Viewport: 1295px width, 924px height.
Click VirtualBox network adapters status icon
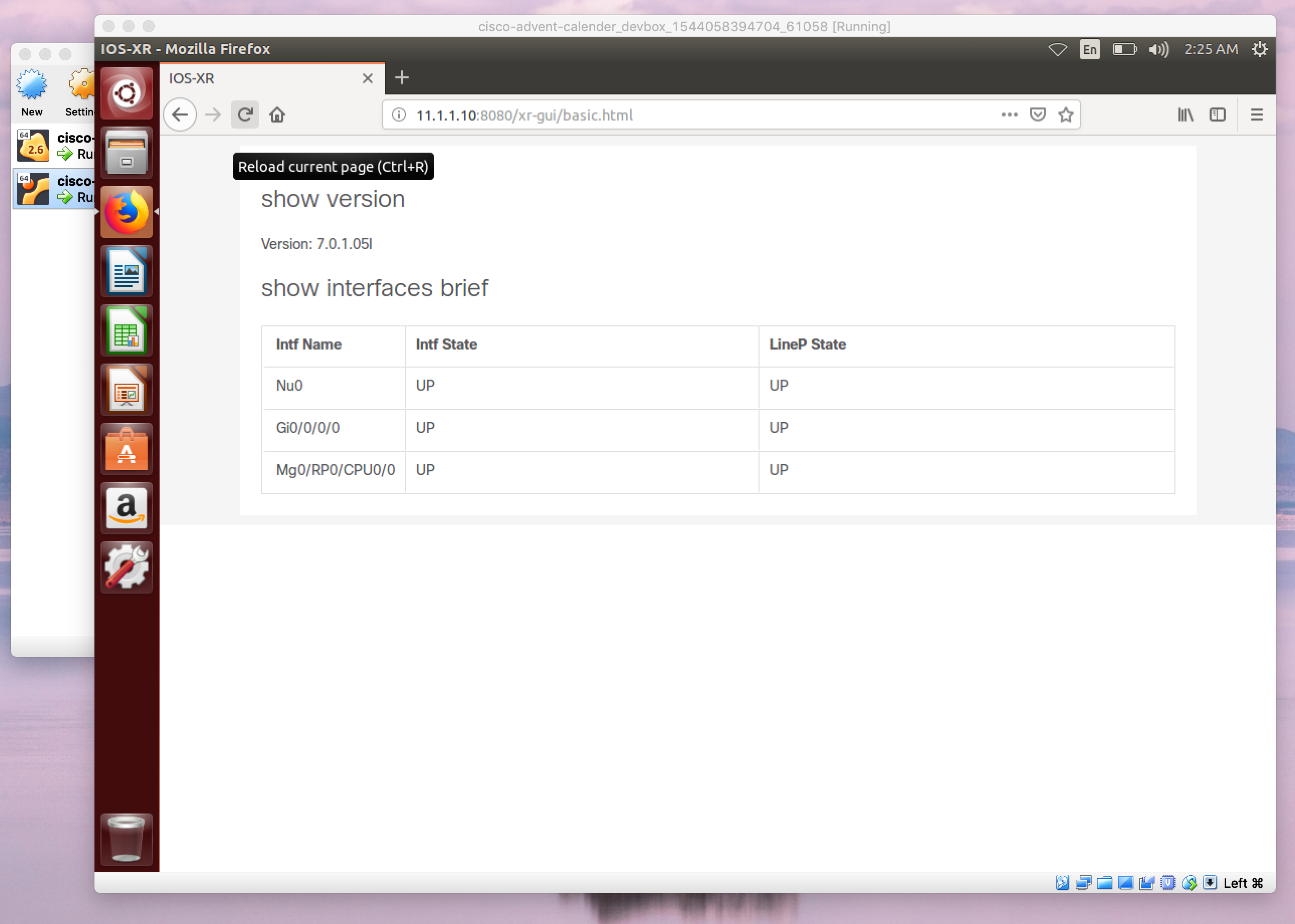pyautogui.click(x=1084, y=882)
